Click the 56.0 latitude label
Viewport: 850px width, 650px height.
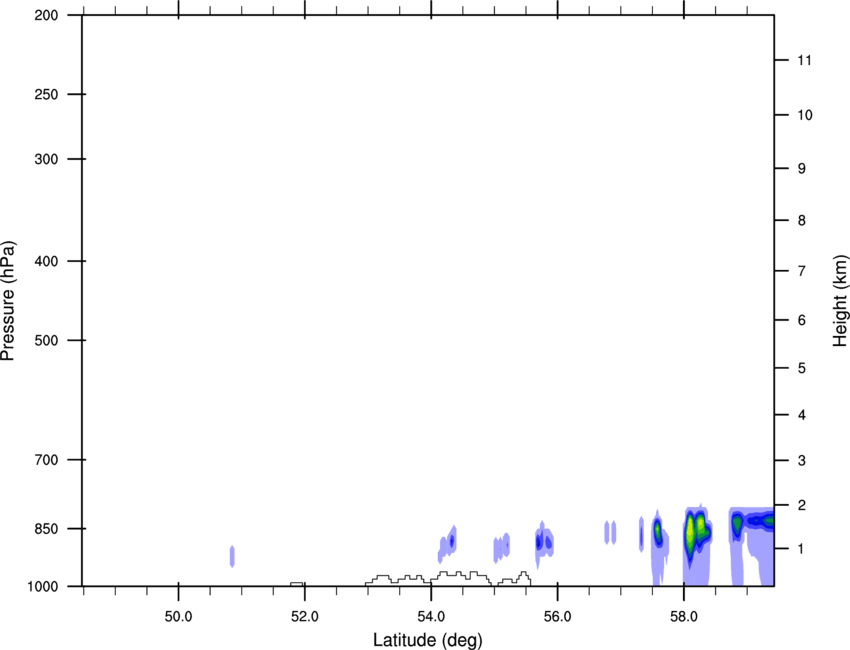pyautogui.click(x=557, y=617)
